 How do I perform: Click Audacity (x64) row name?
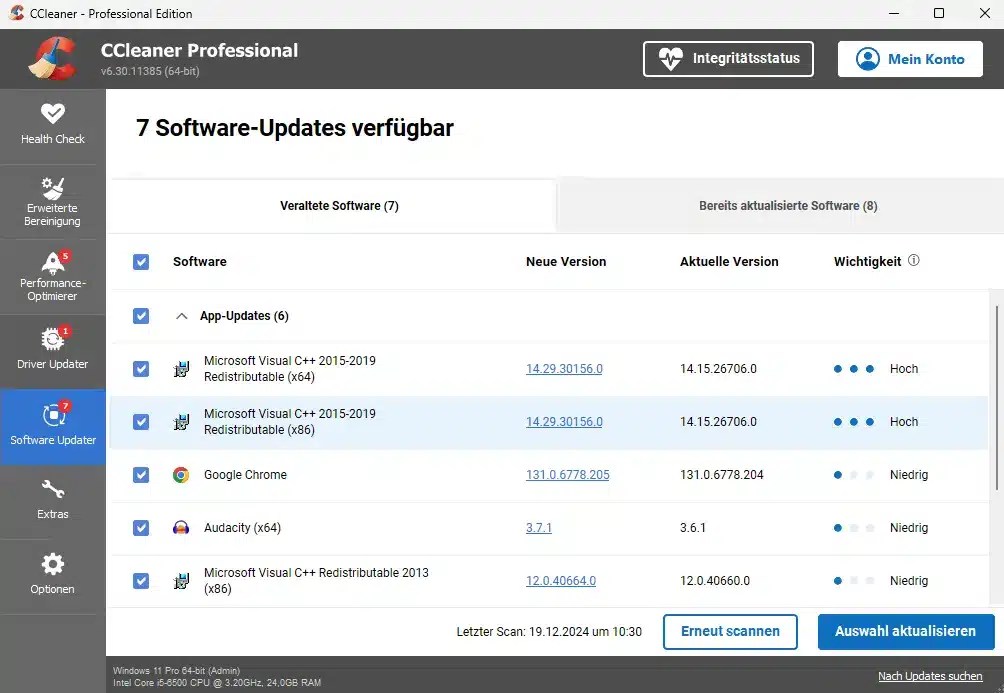tap(242, 528)
